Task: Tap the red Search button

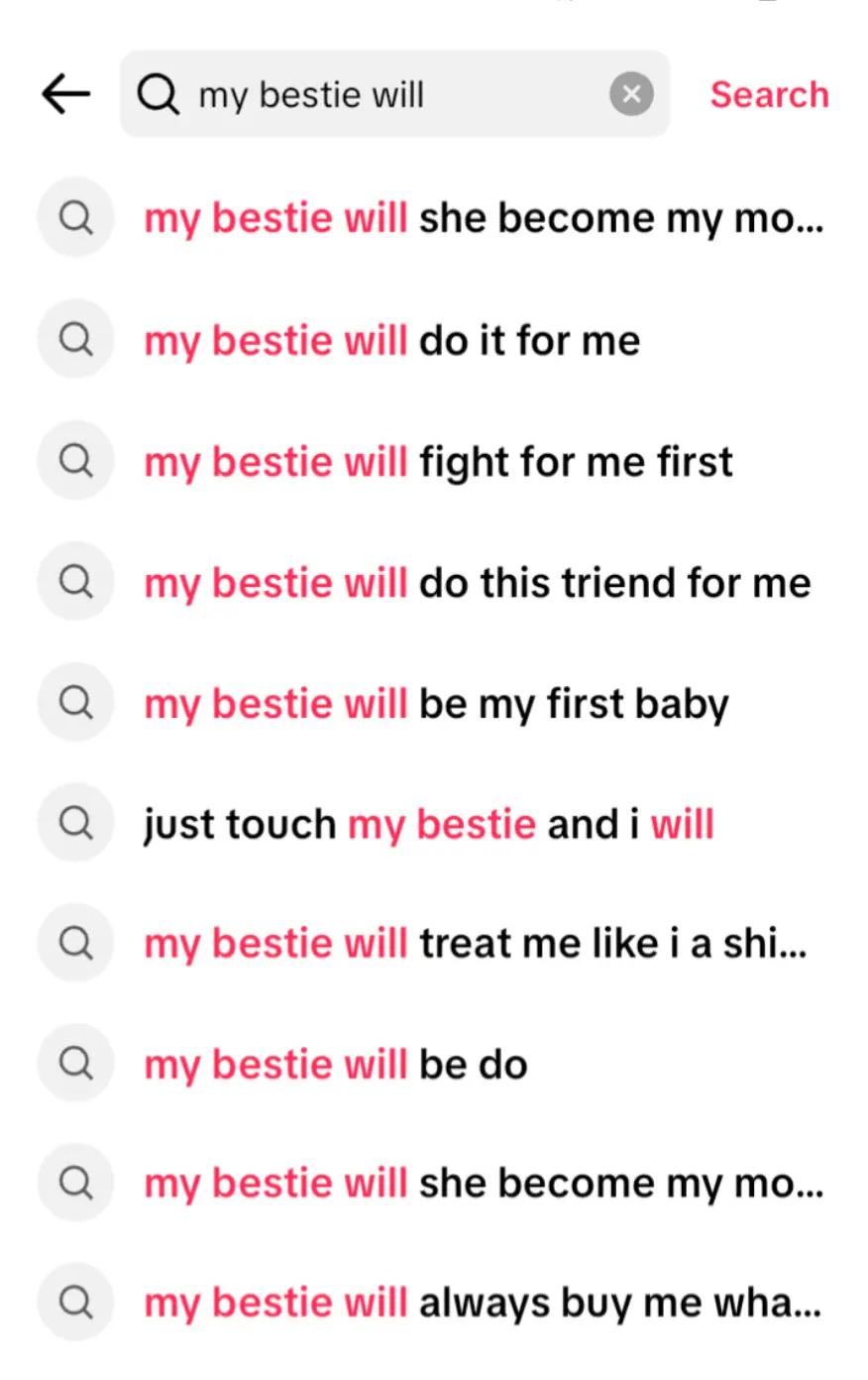Action: click(x=769, y=94)
